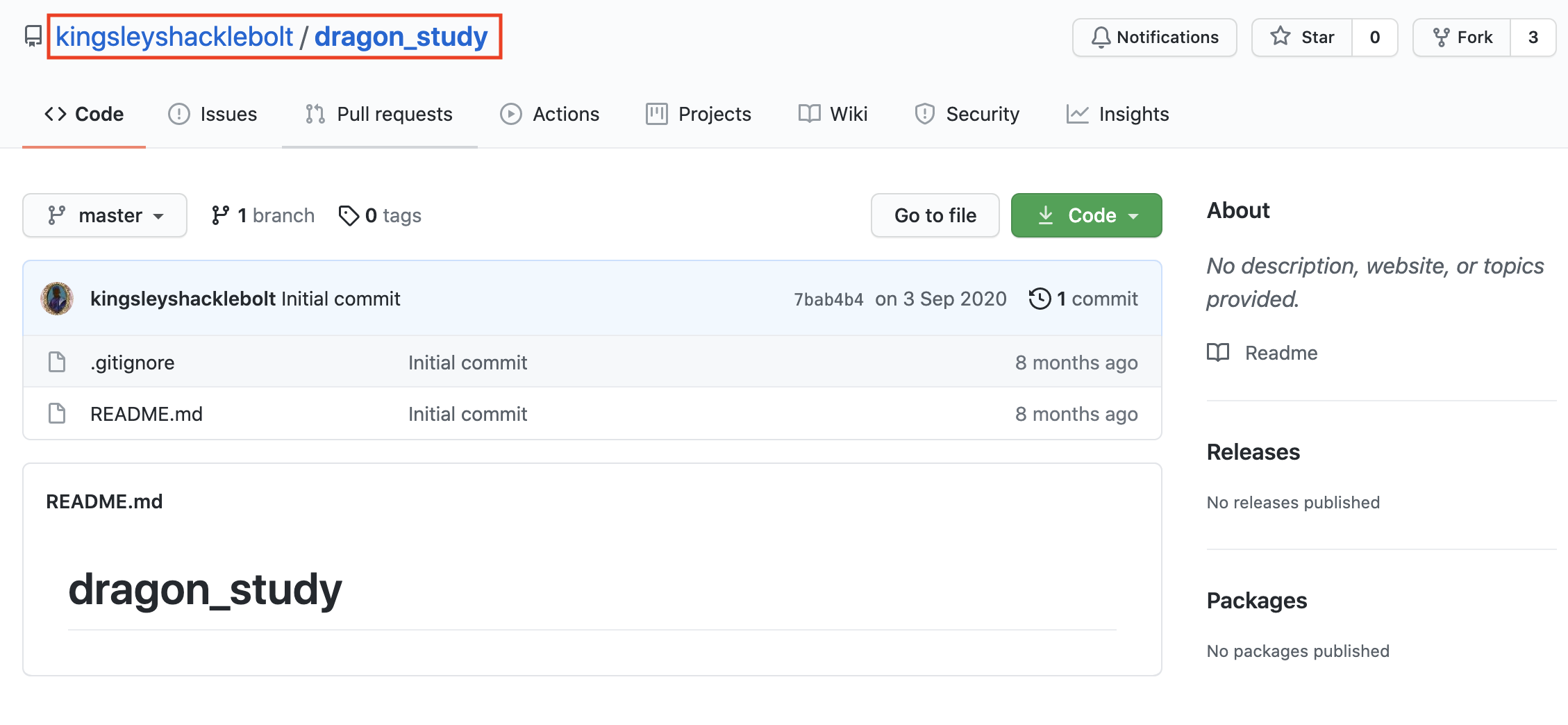
Task: View the fork count 3
Action: point(1533,37)
